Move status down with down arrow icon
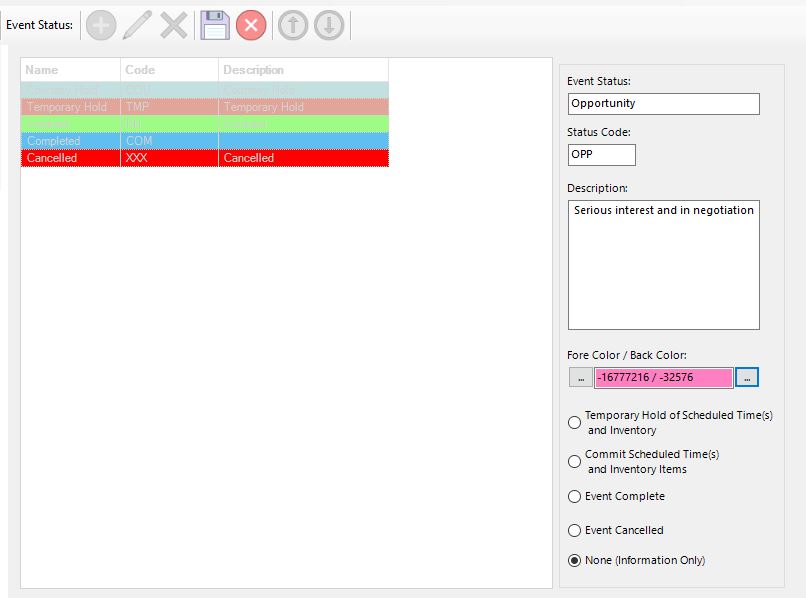The image size is (806, 598). pyautogui.click(x=329, y=25)
